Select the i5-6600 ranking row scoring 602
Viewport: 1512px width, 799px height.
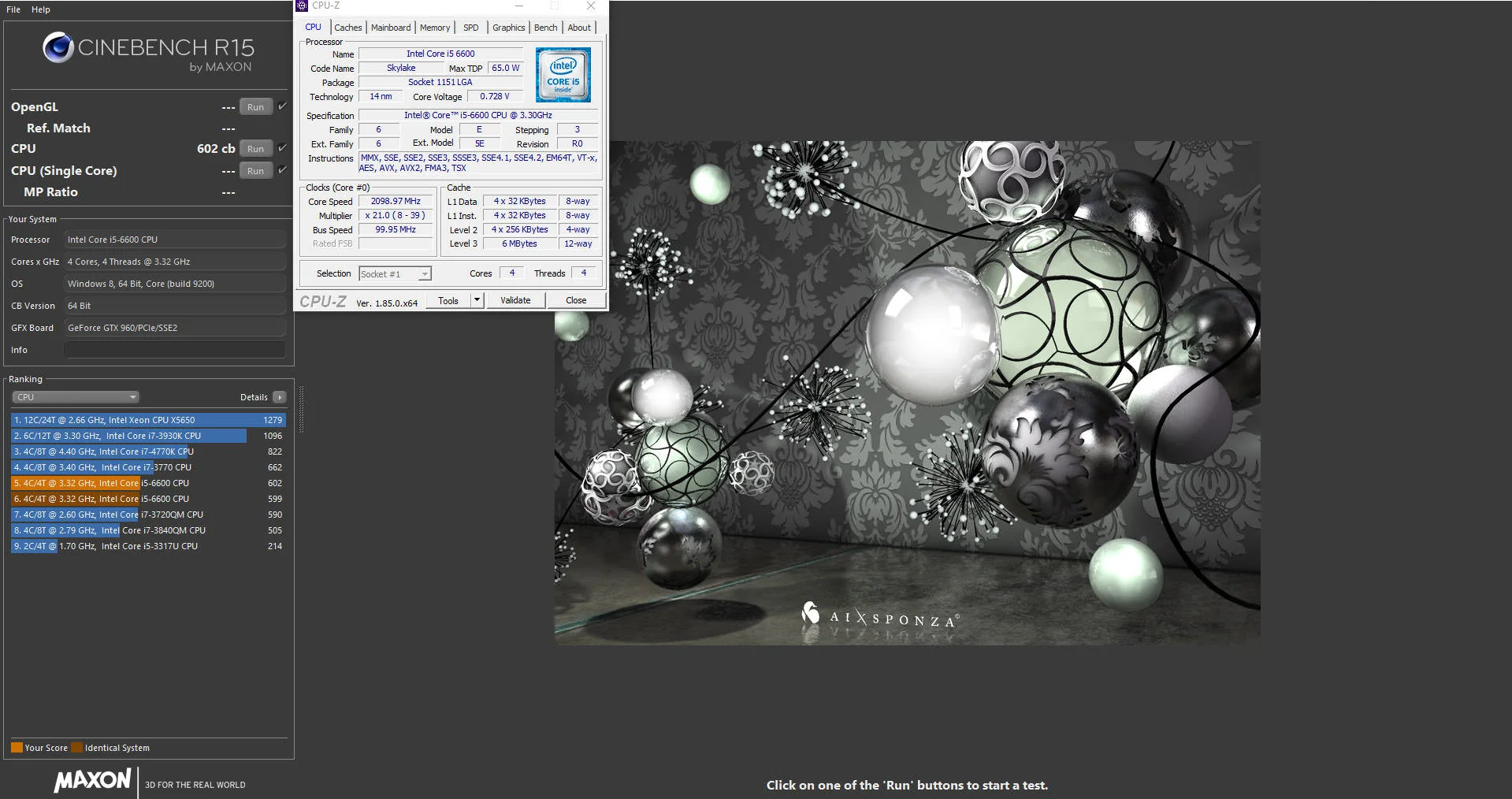[x=148, y=483]
